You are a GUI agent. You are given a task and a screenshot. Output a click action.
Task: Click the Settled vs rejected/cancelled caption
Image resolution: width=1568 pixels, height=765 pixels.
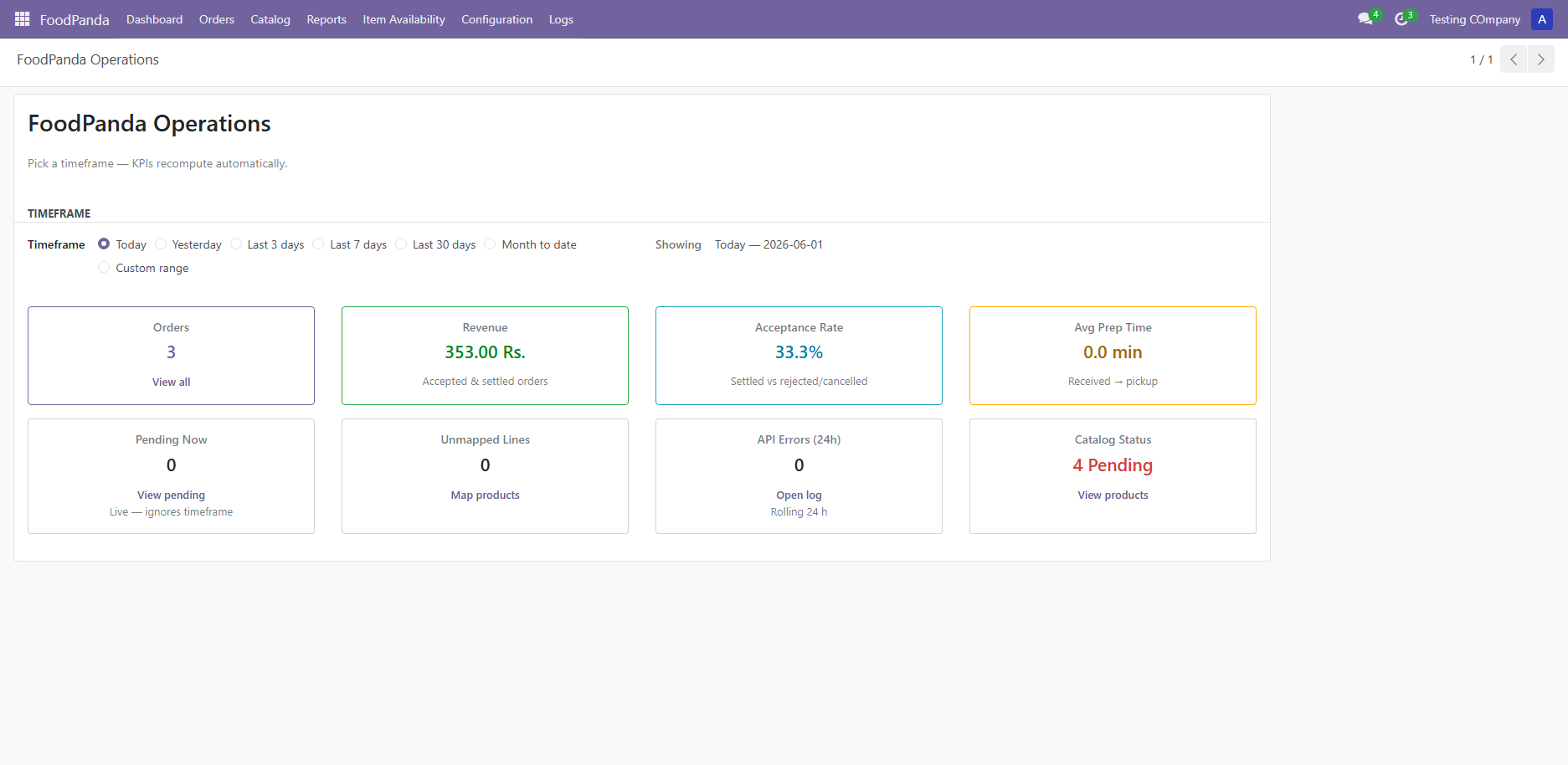[799, 381]
